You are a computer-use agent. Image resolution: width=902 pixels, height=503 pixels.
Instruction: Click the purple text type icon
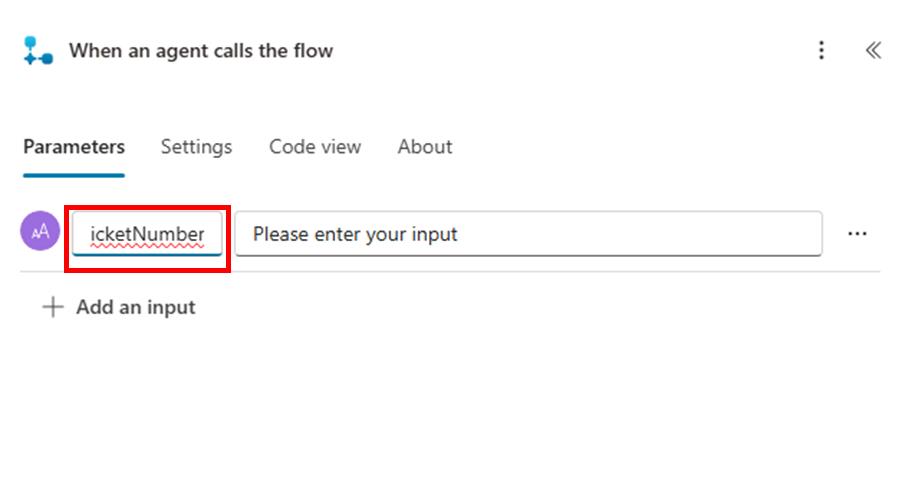[x=40, y=232]
